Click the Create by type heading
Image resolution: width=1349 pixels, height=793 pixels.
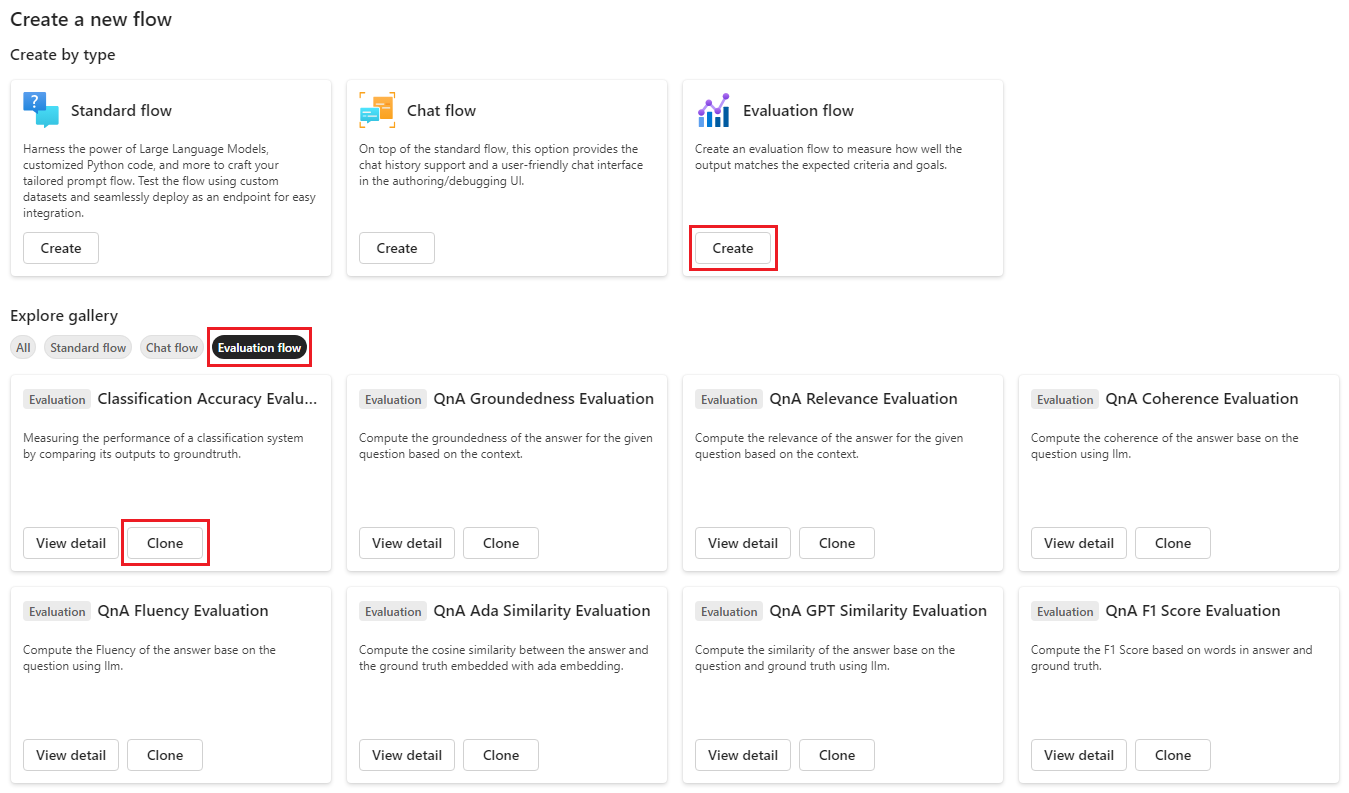pos(63,55)
